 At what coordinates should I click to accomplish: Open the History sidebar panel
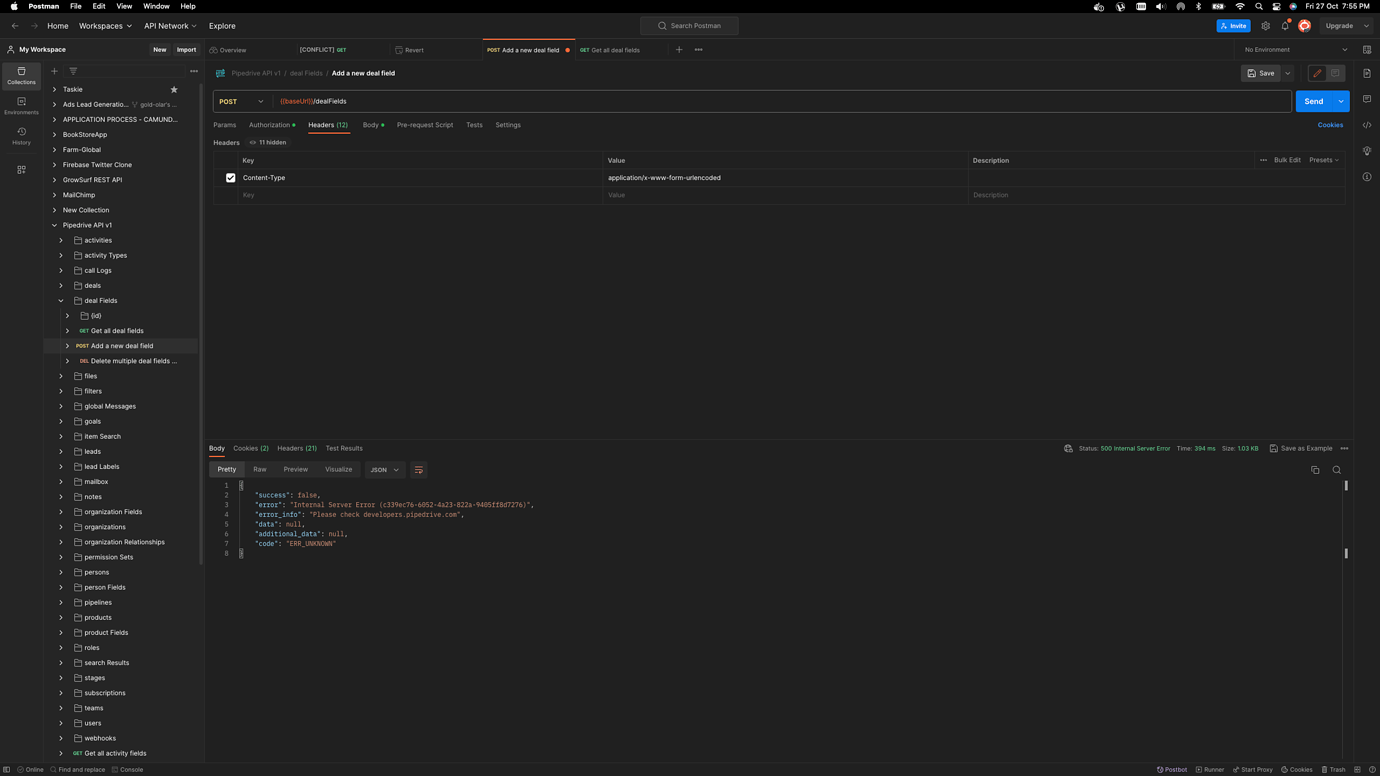[21, 136]
